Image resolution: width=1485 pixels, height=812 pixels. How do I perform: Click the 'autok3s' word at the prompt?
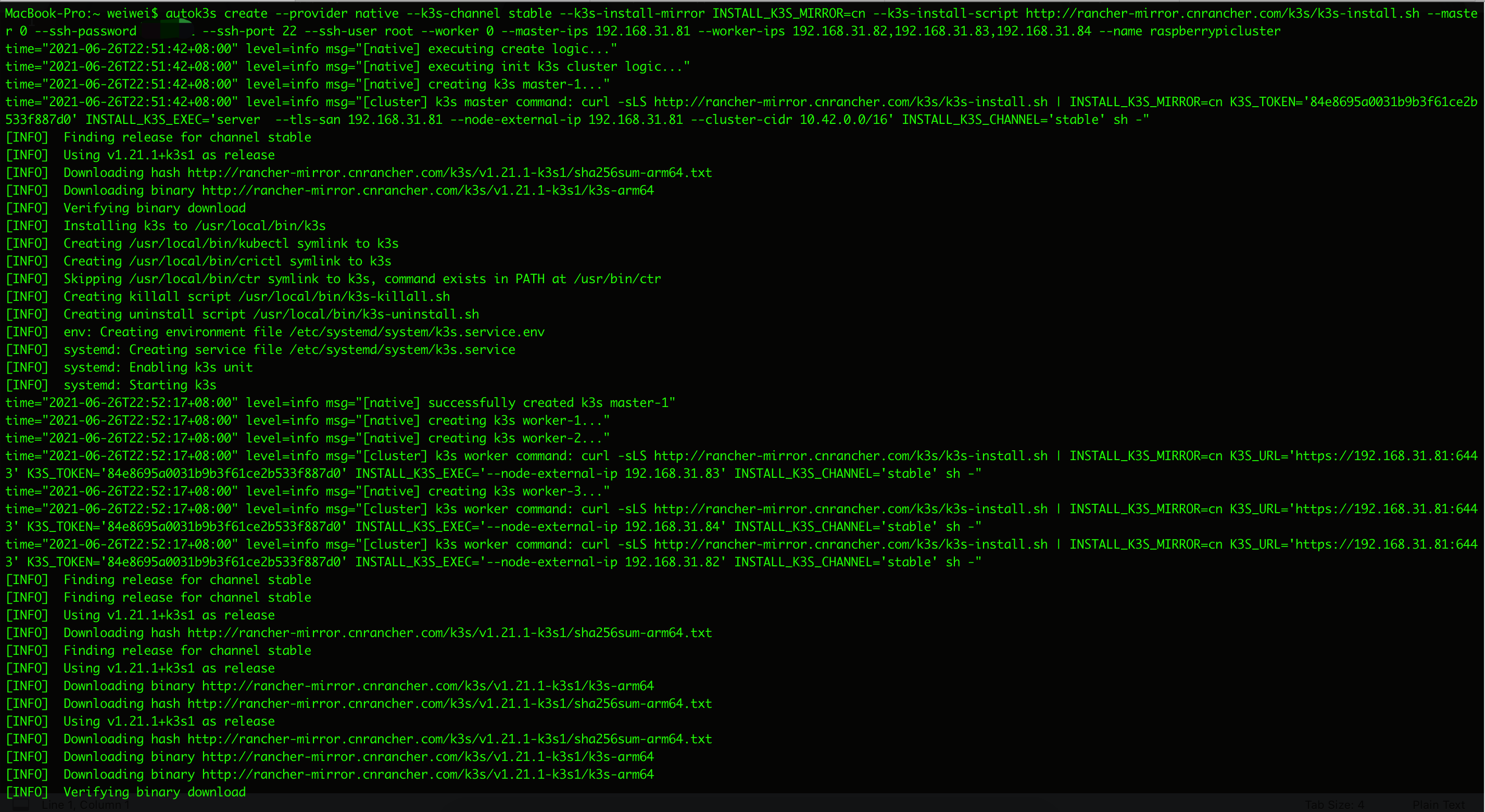[x=191, y=13]
